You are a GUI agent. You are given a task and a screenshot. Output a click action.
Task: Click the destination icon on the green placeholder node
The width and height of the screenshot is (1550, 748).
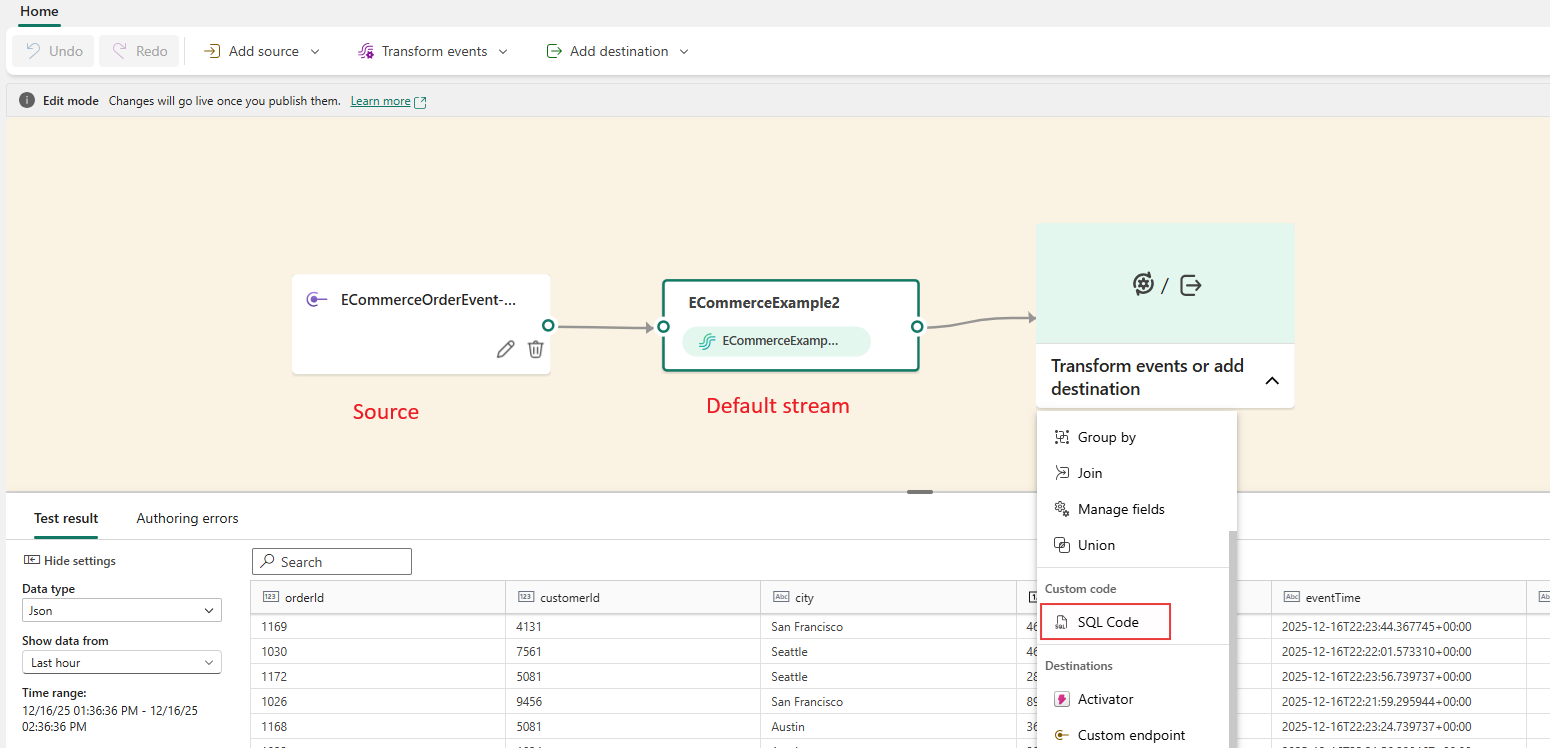[x=1190, y=285]
